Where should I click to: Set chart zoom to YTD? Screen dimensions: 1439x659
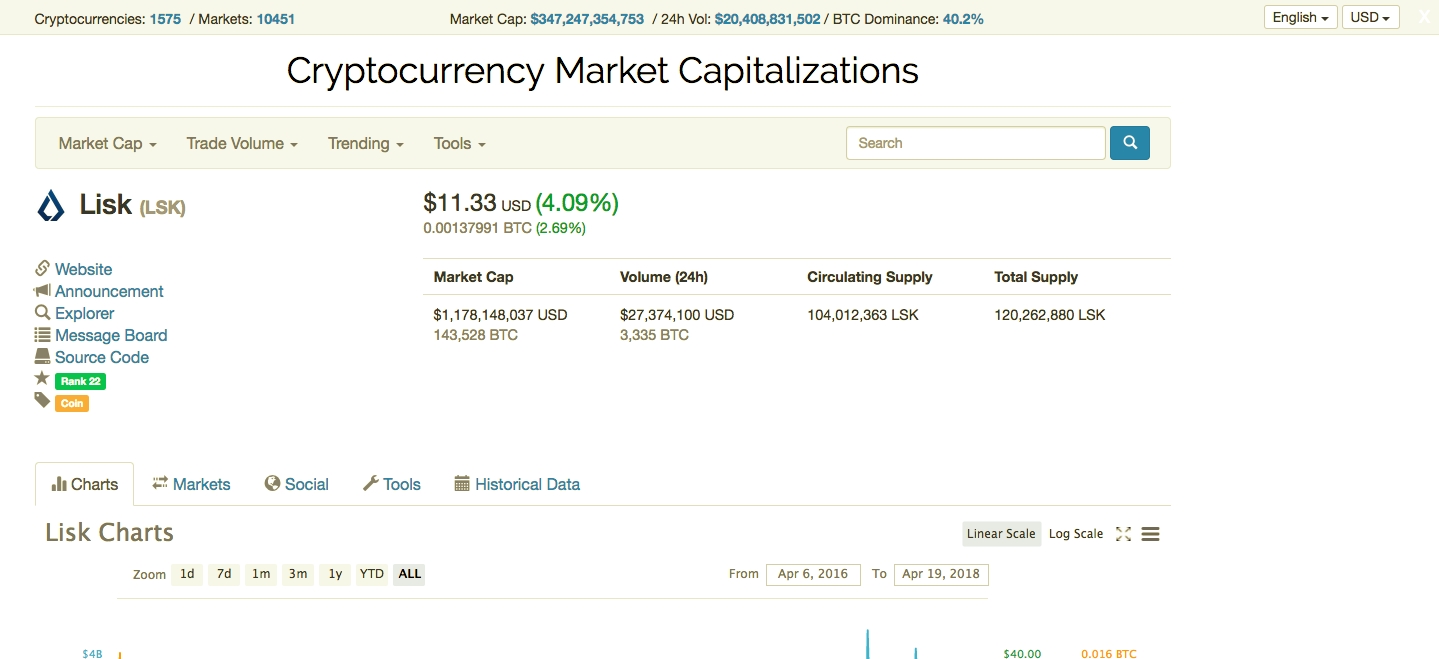(x=372, y=574)
